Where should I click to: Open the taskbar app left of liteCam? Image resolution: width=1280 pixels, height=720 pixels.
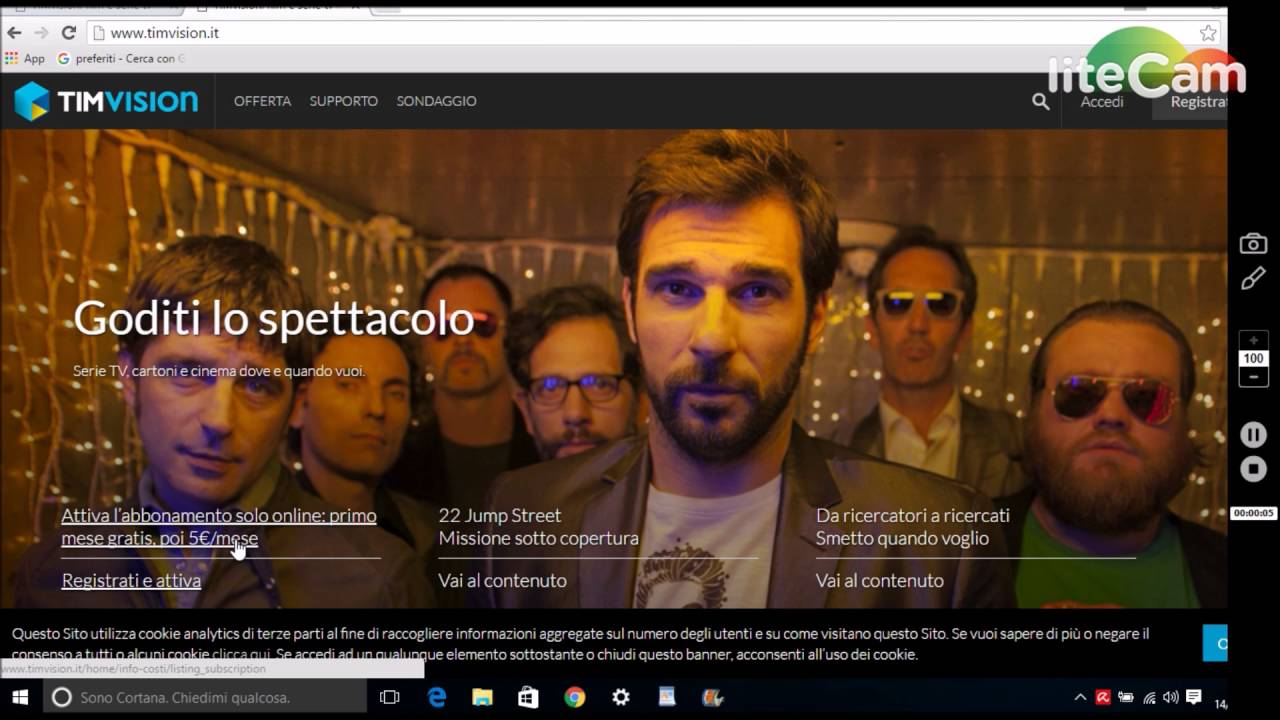pyautogui.click(x=667, y=697)
